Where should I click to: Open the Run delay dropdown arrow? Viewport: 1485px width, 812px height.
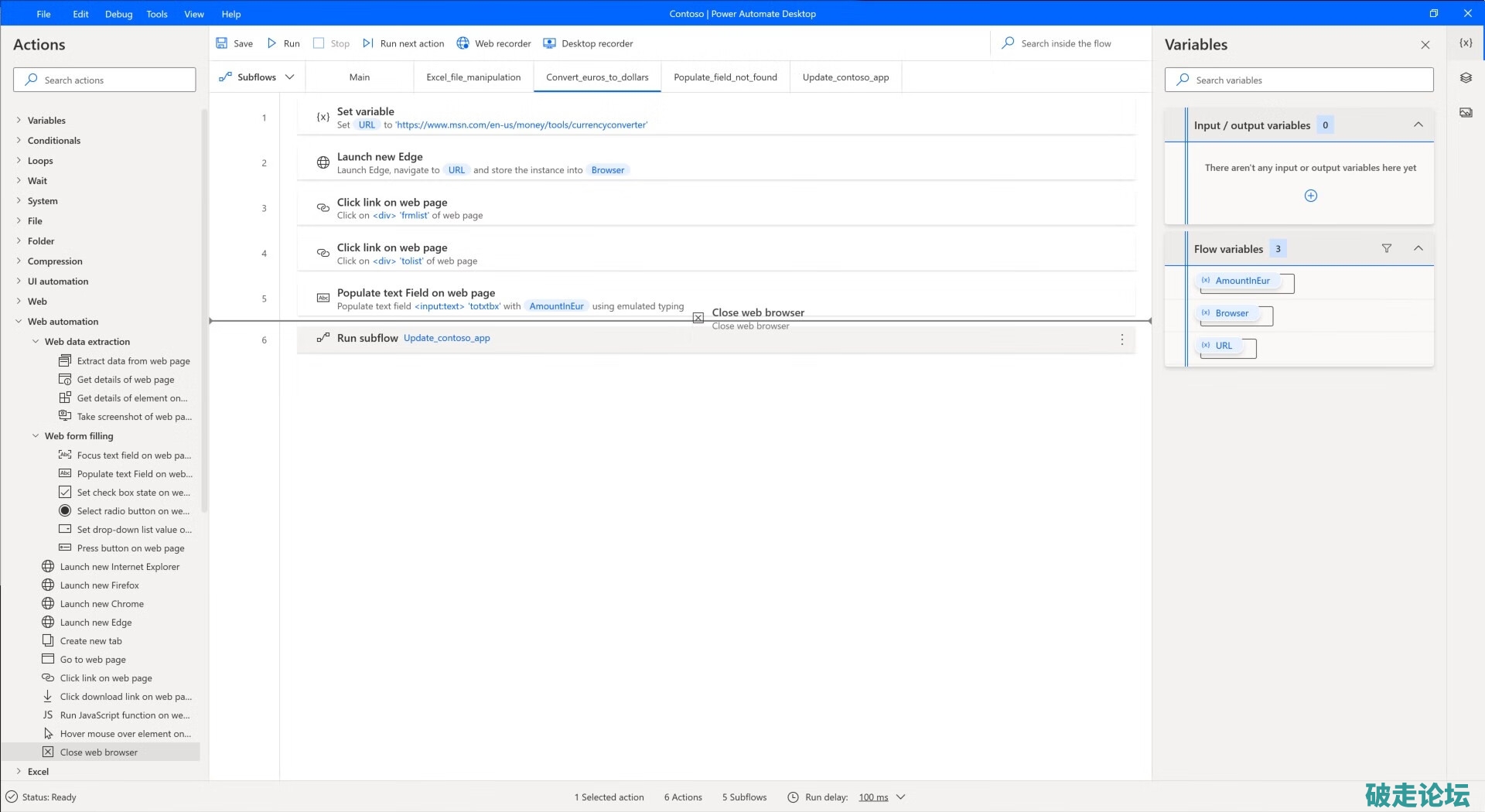900,797
